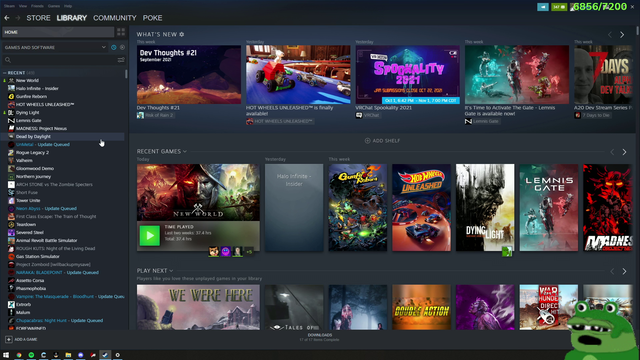The image size is (640, 360).
Task: Click the Add Shelf plus icon
Action: point(367,140)
